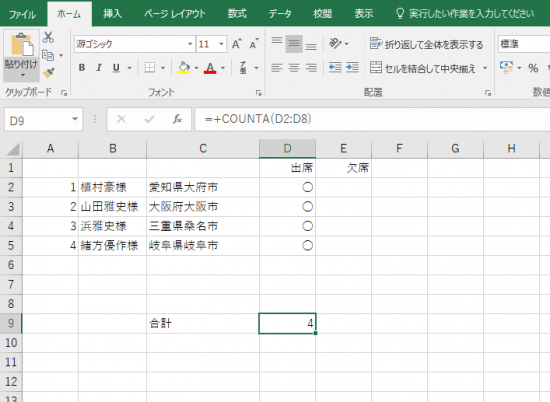Expand the font size 11 dropdown

[221, 44]
